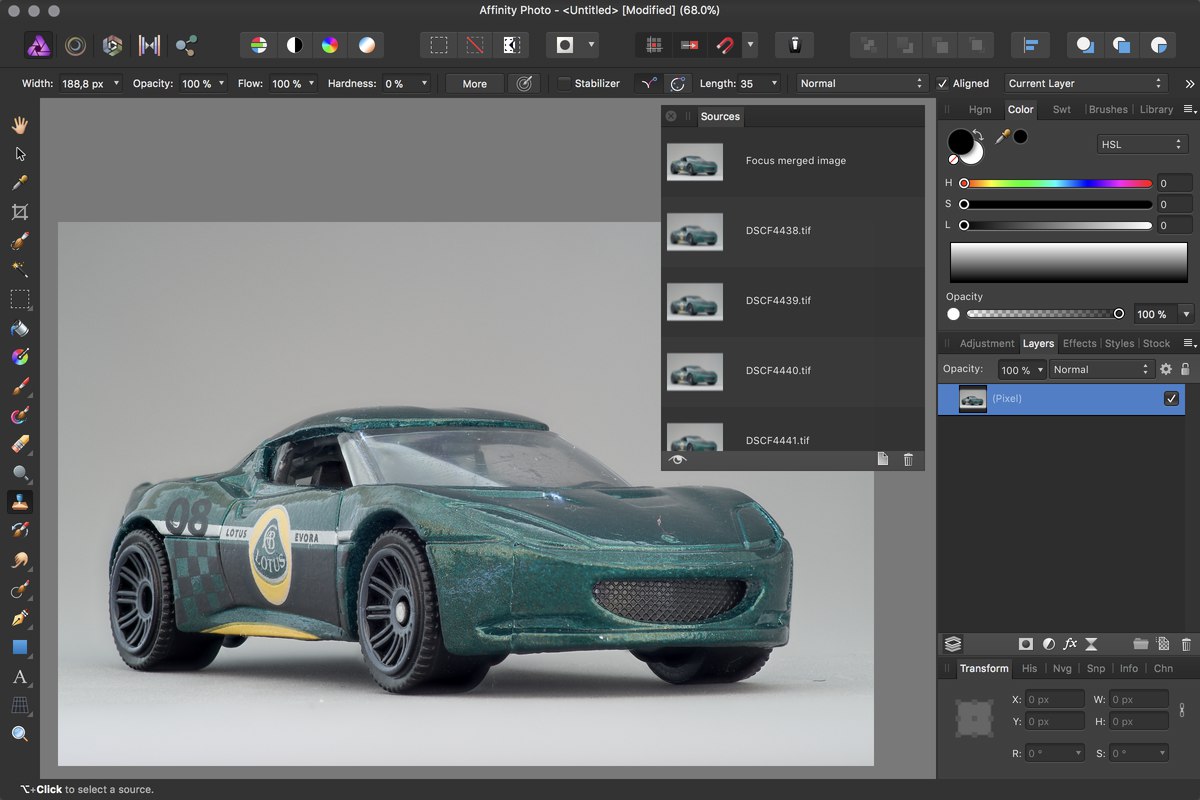Uncheck the Aligned checkbox
The image size is (1200, 800).
pos(942,84)
